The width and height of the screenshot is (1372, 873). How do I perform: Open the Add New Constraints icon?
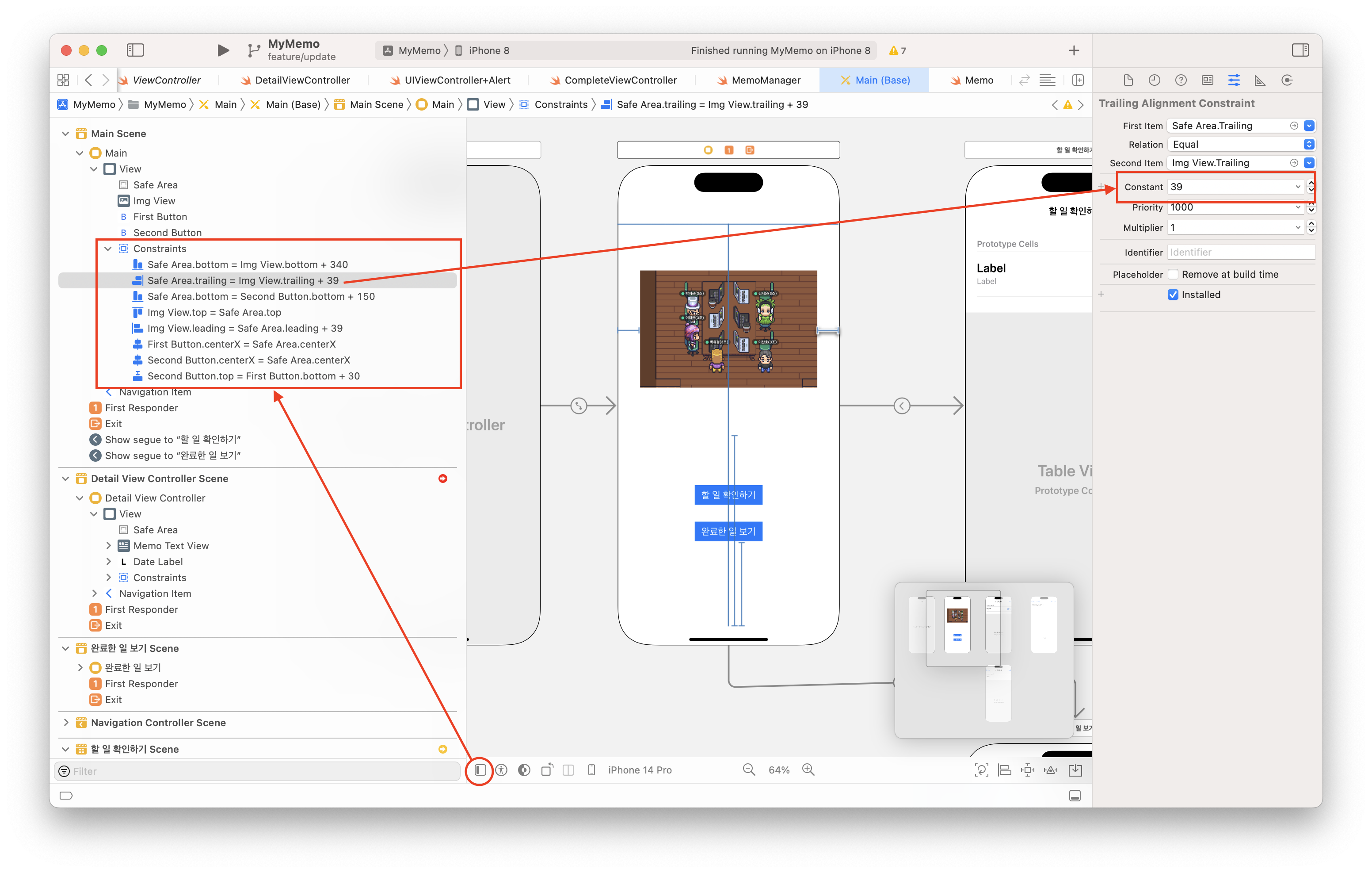click(1027, 770)
